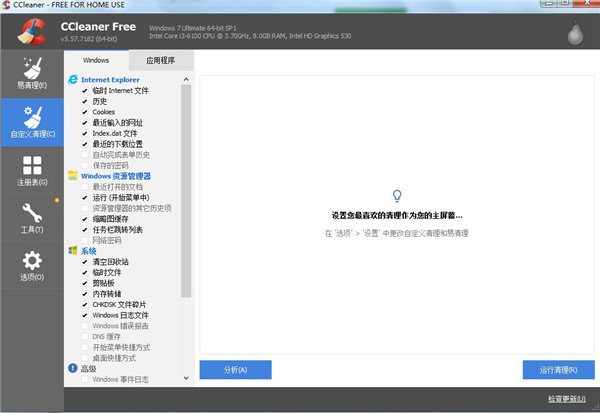
Task: Click the 系统 Windows flag icon
Action: [73, 251]
